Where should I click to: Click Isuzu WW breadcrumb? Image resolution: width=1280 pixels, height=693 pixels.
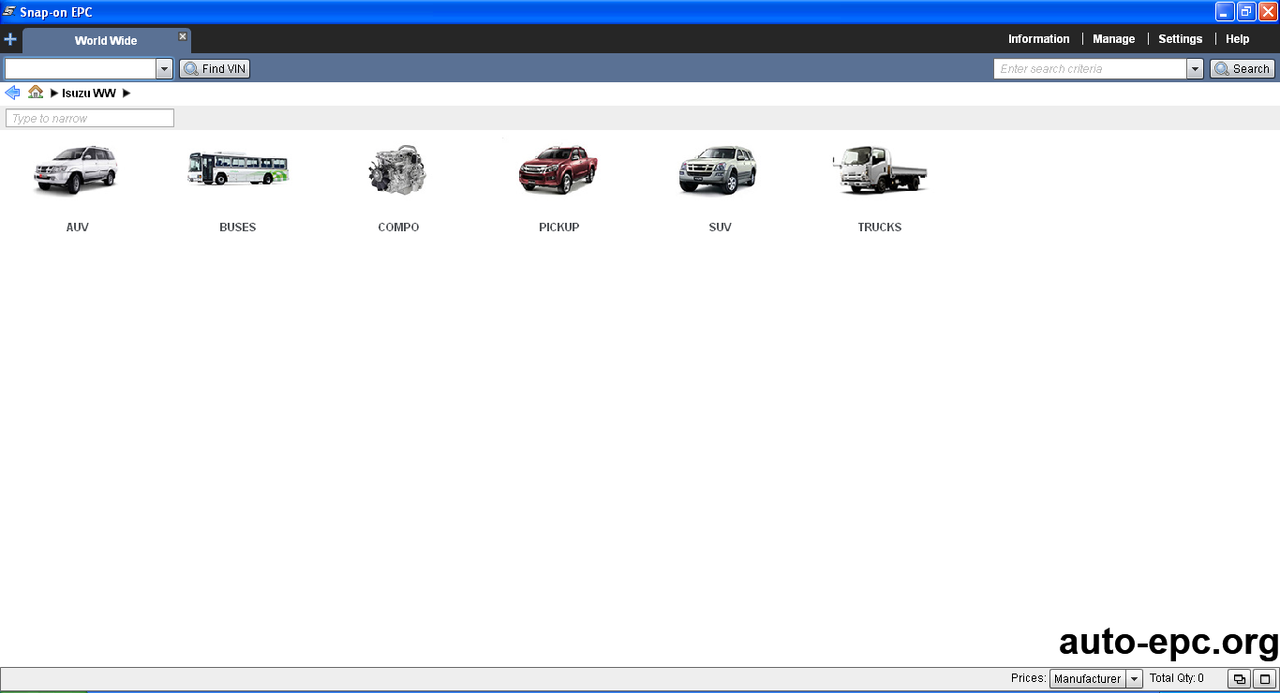[x=89, y=93]
